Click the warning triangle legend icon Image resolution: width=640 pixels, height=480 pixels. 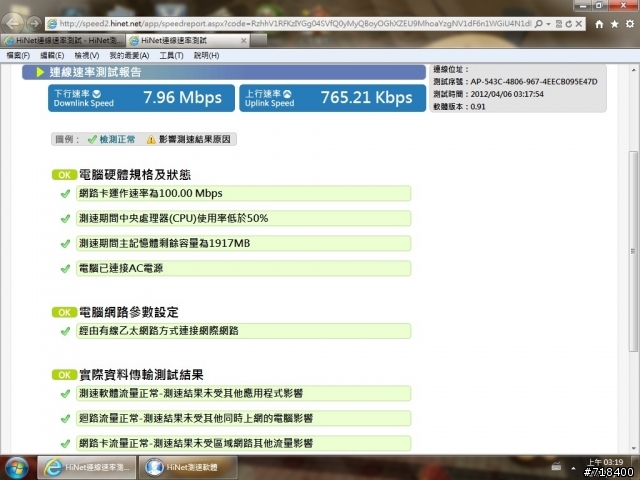click(151, 140)
